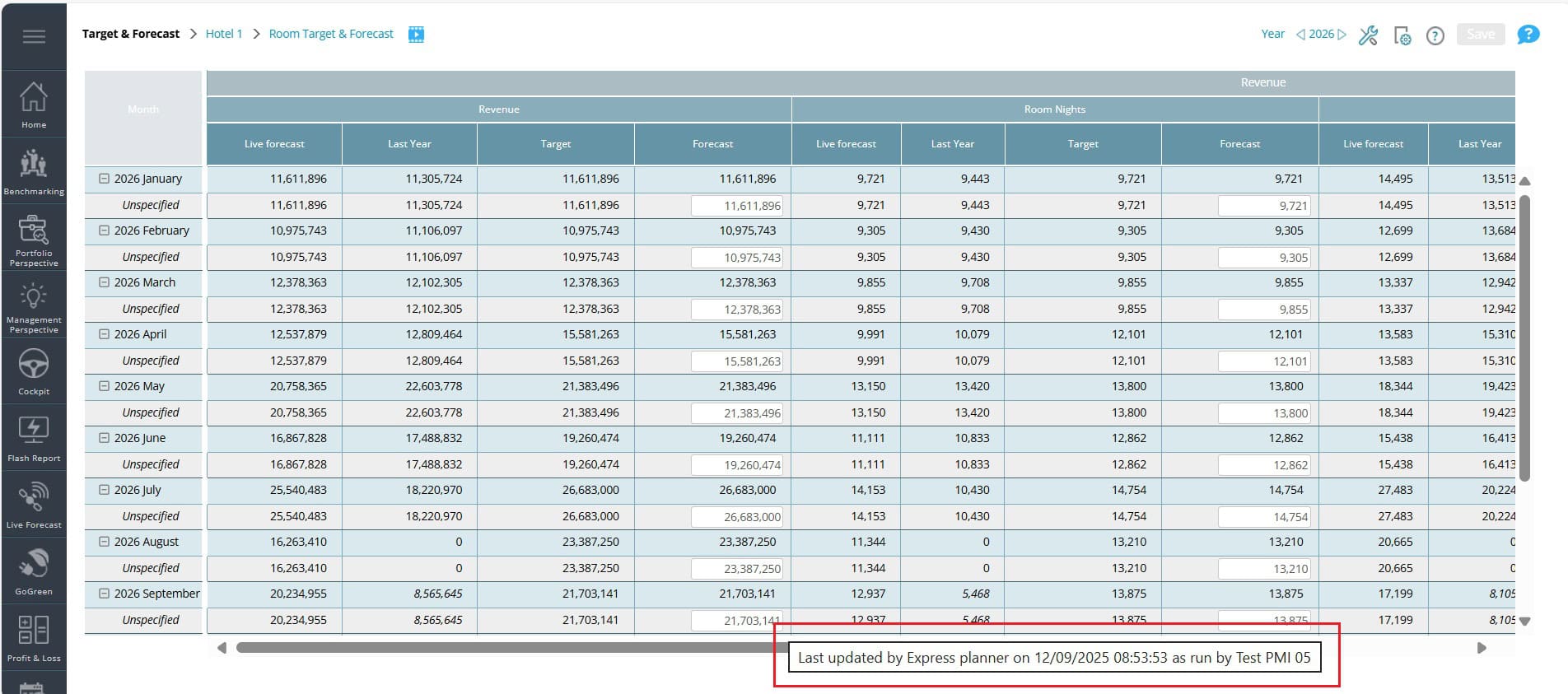Collapse the 2026 January row
The width and height of the screenshot is (1568, 694).
[105, 179]
